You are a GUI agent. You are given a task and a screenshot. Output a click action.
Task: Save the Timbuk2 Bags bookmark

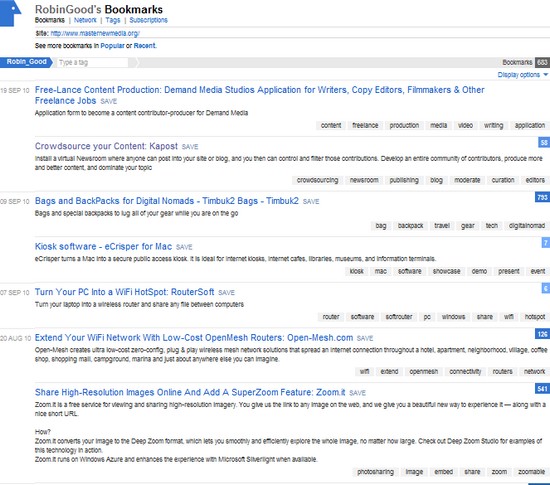pos(311,202)
